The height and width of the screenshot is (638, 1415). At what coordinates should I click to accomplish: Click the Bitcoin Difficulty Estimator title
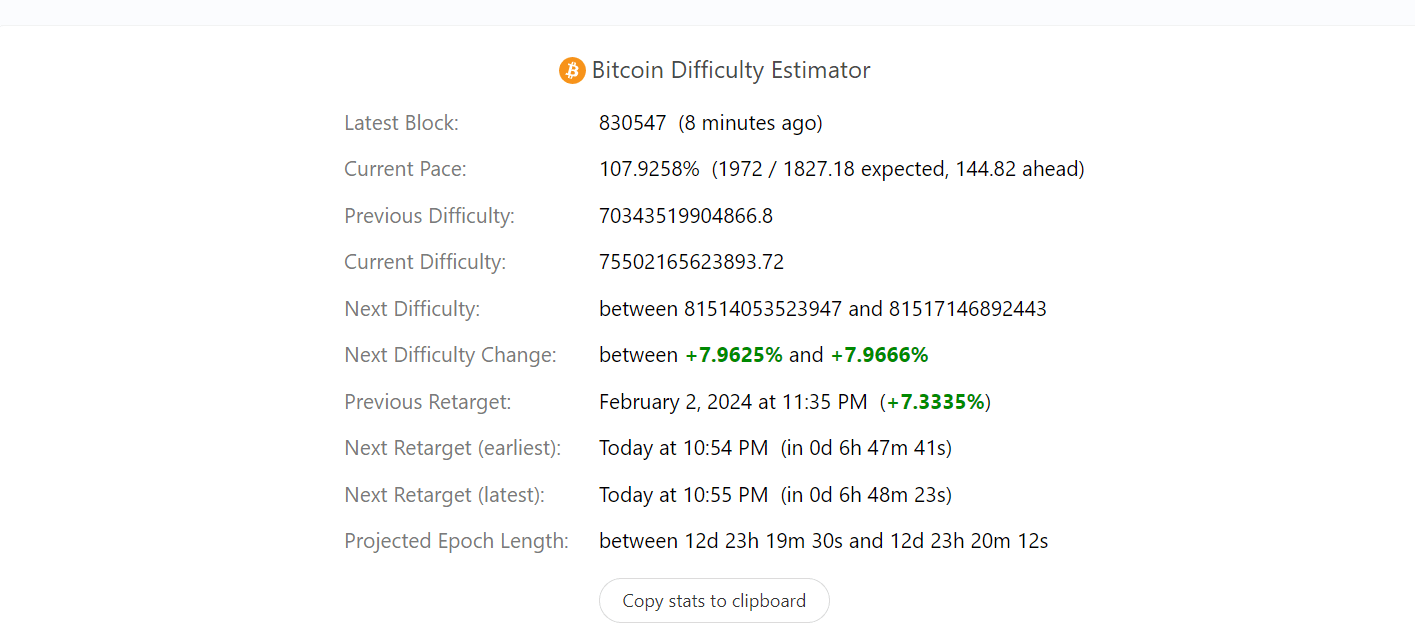point(731,70)
